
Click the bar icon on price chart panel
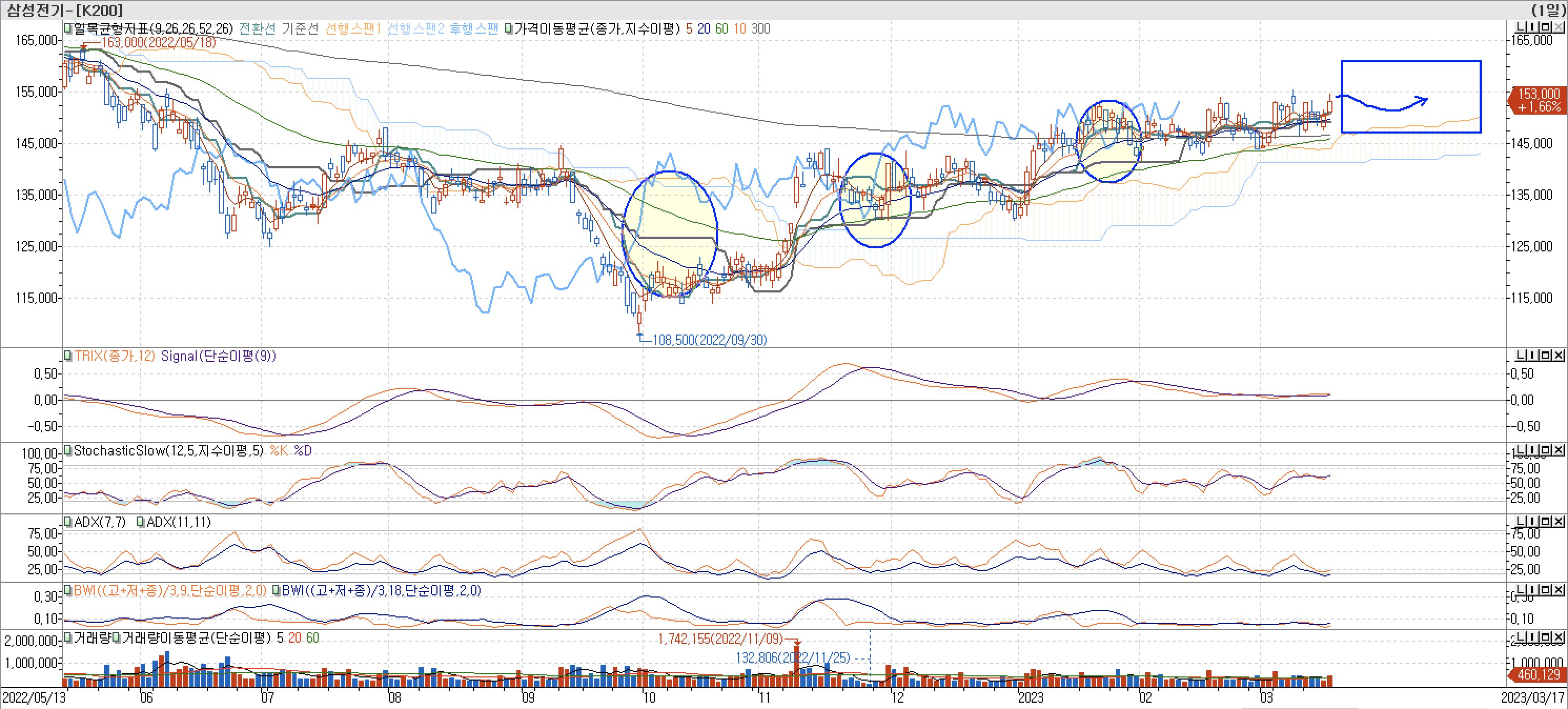click(1533, 27)
